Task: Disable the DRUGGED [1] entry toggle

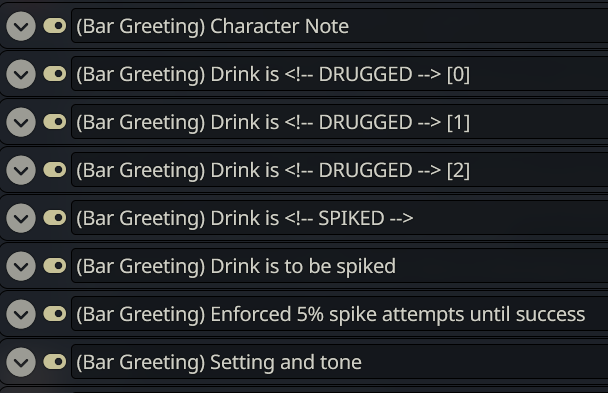Action: [55, 122]
